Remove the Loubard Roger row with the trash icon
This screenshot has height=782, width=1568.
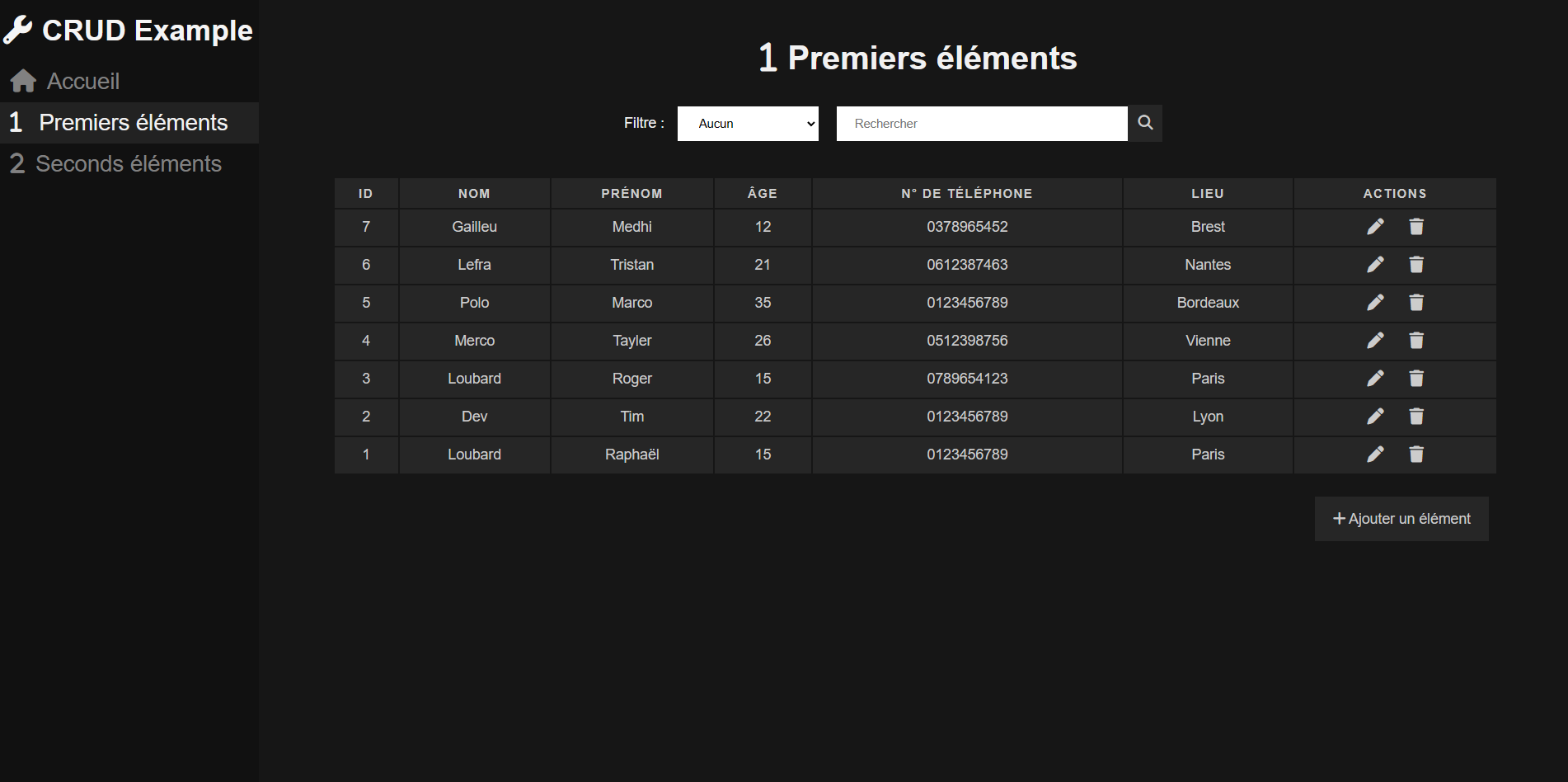[x=1416, y=379]
